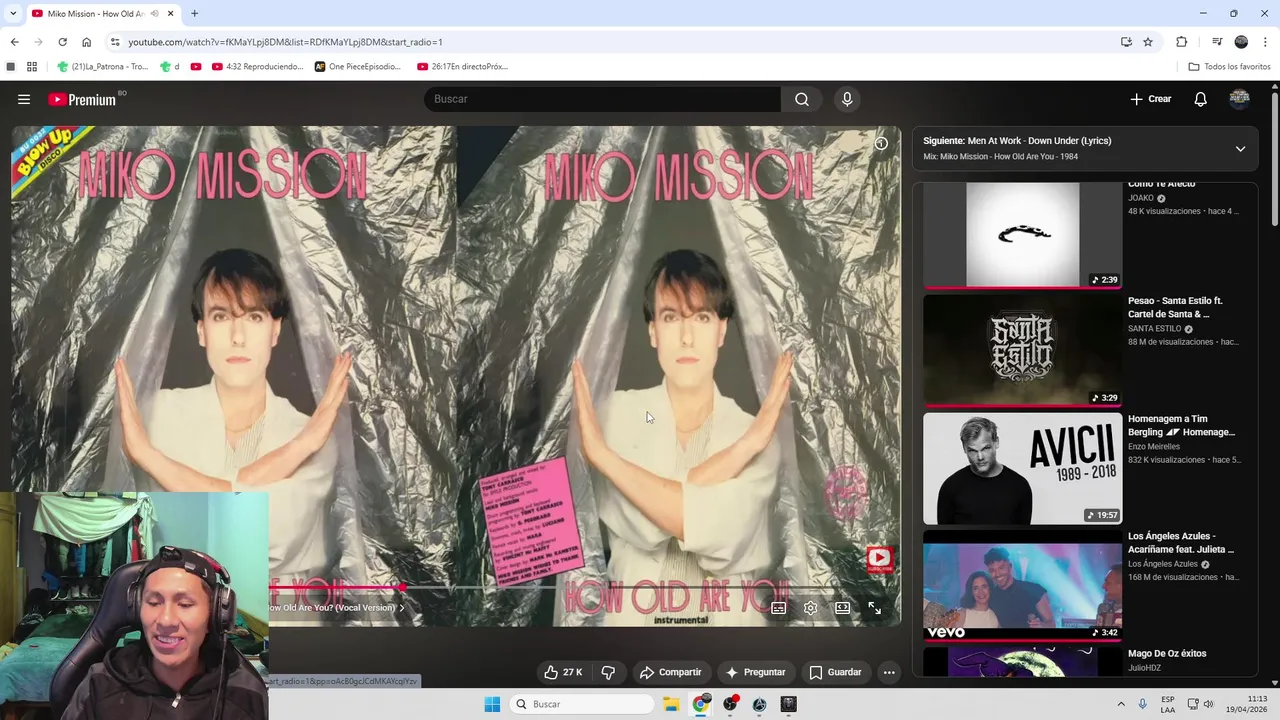Open the channel watermark on the video
Image resolution: width=1280 pixels, height=720 pixels.
(x=879, y=558)
